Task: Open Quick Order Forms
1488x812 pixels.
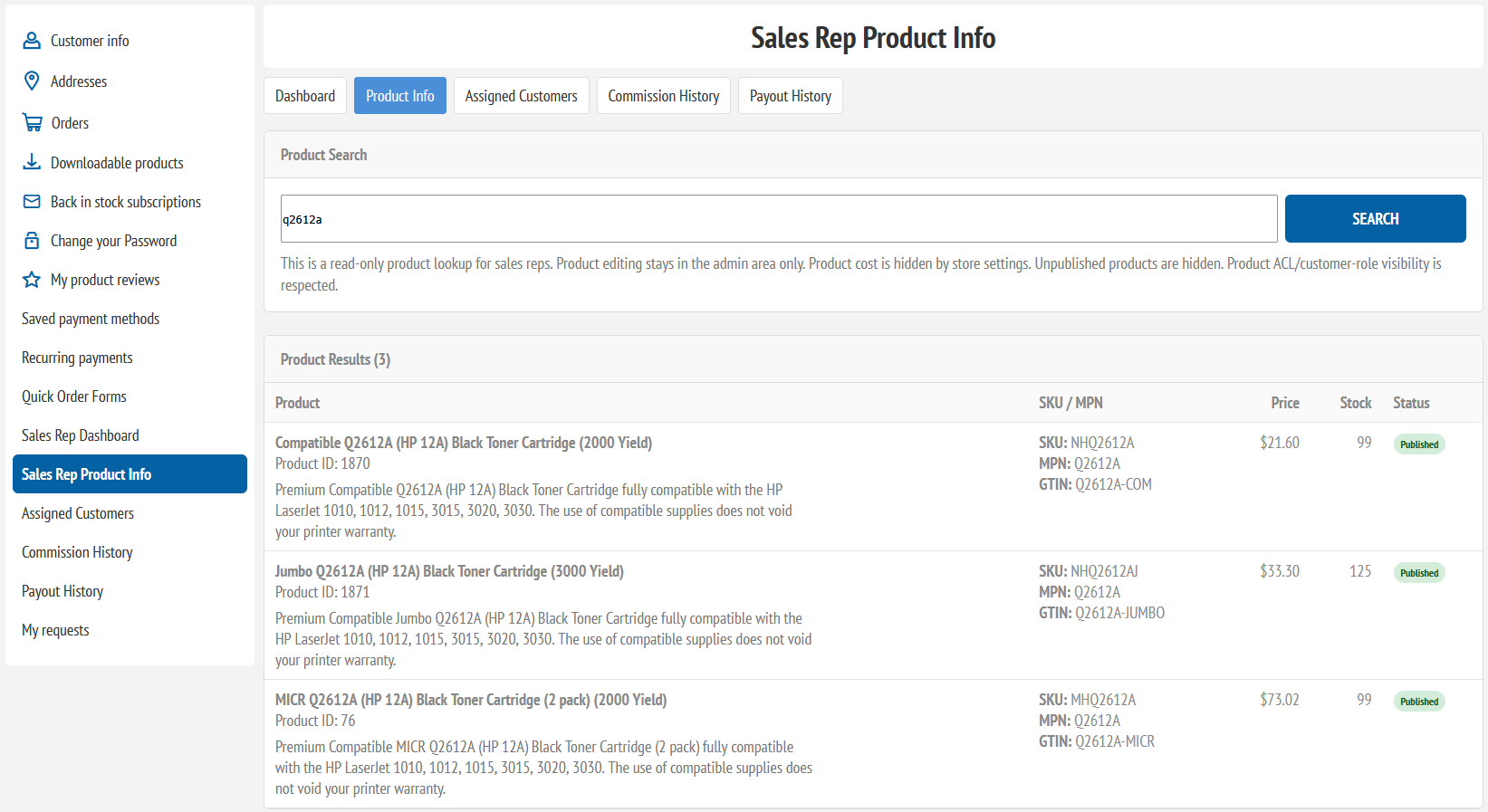Action: 74,396
